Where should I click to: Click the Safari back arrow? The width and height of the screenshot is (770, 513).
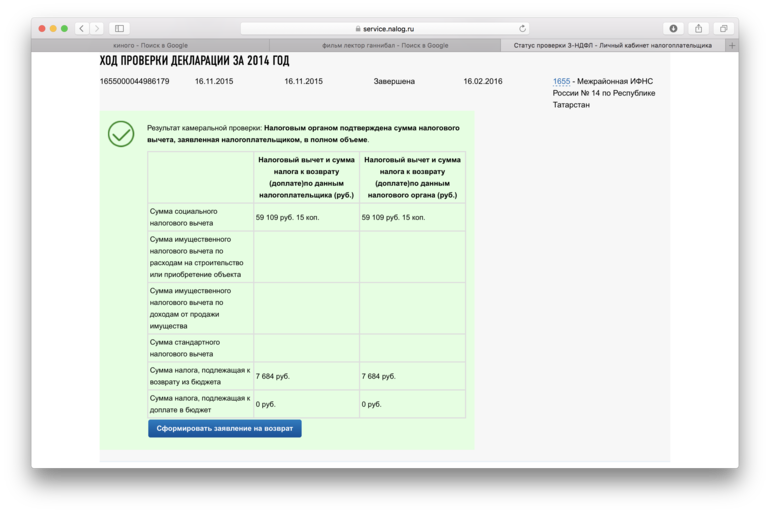pos(82,29)
